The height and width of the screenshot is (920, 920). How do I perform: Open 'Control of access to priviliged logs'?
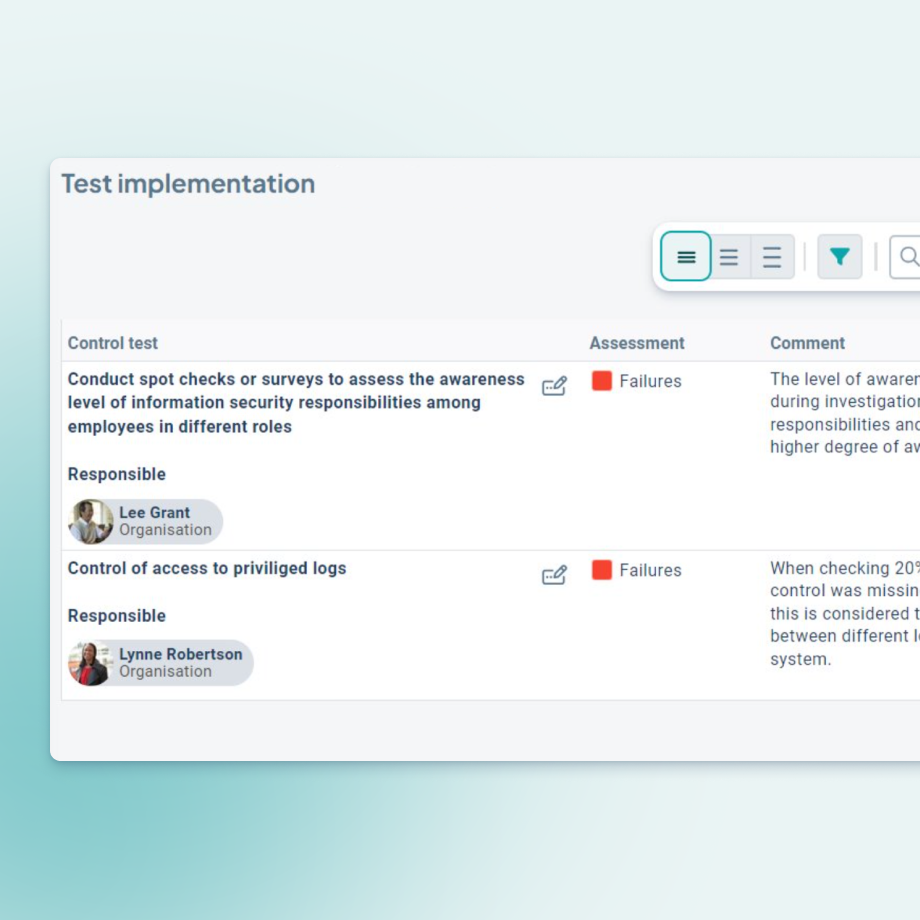click(x=207, y=568)
